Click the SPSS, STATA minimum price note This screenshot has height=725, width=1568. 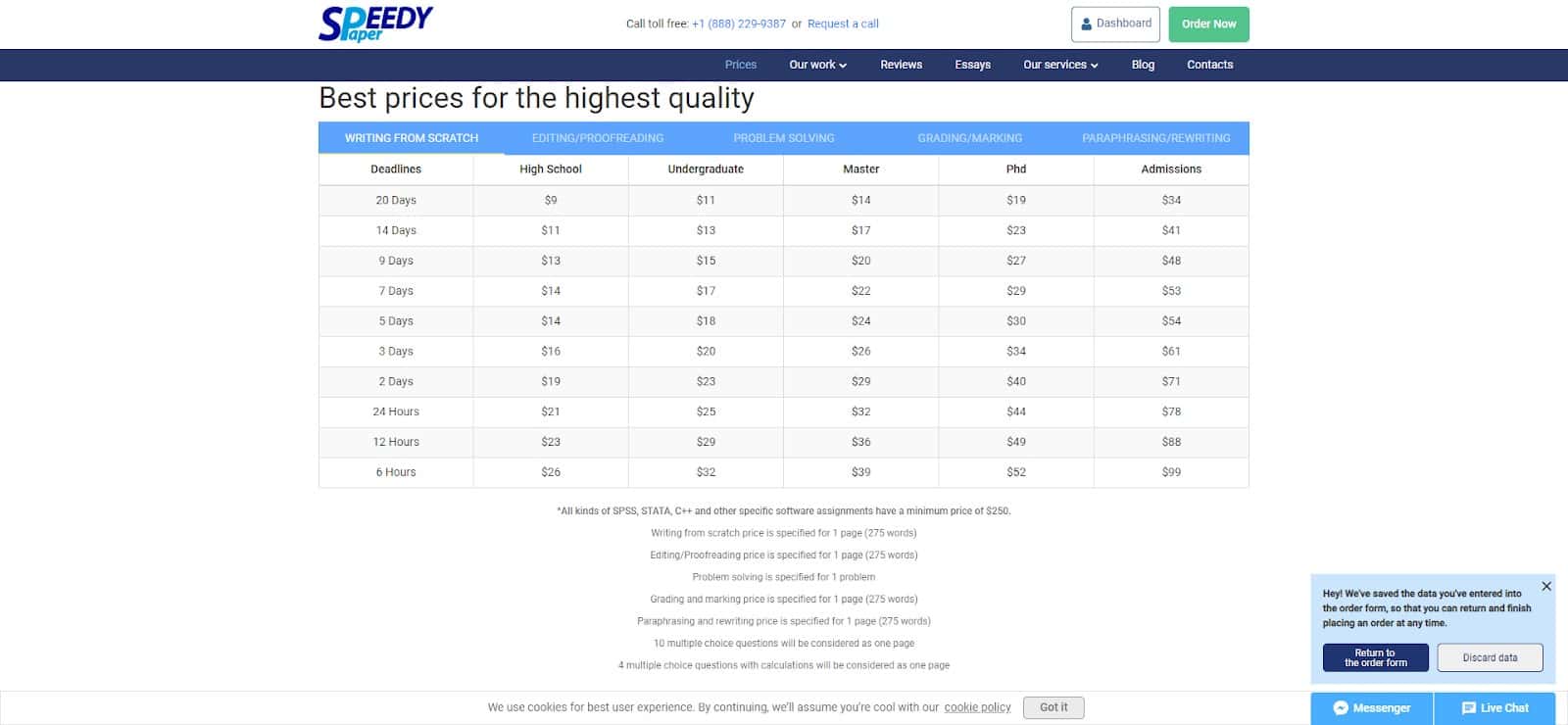coord(784,511)
